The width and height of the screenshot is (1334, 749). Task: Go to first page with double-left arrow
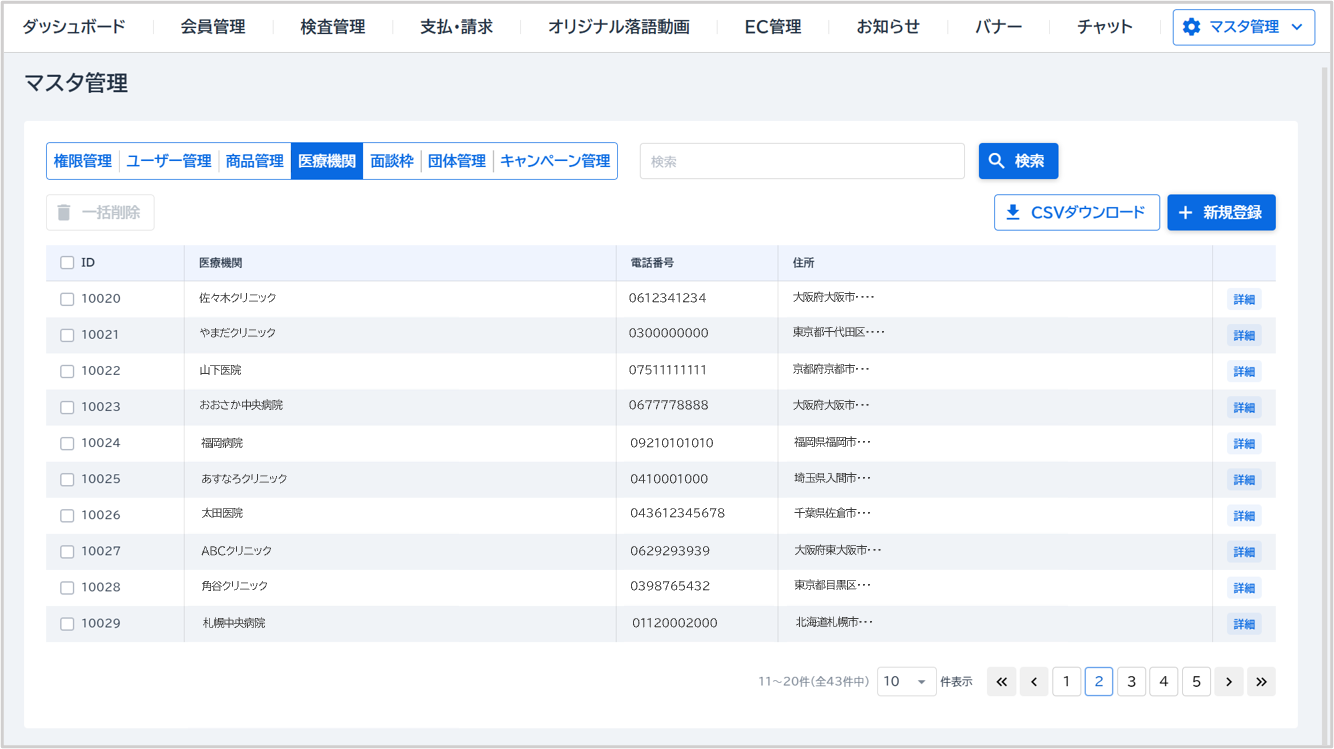[1001, 682]
